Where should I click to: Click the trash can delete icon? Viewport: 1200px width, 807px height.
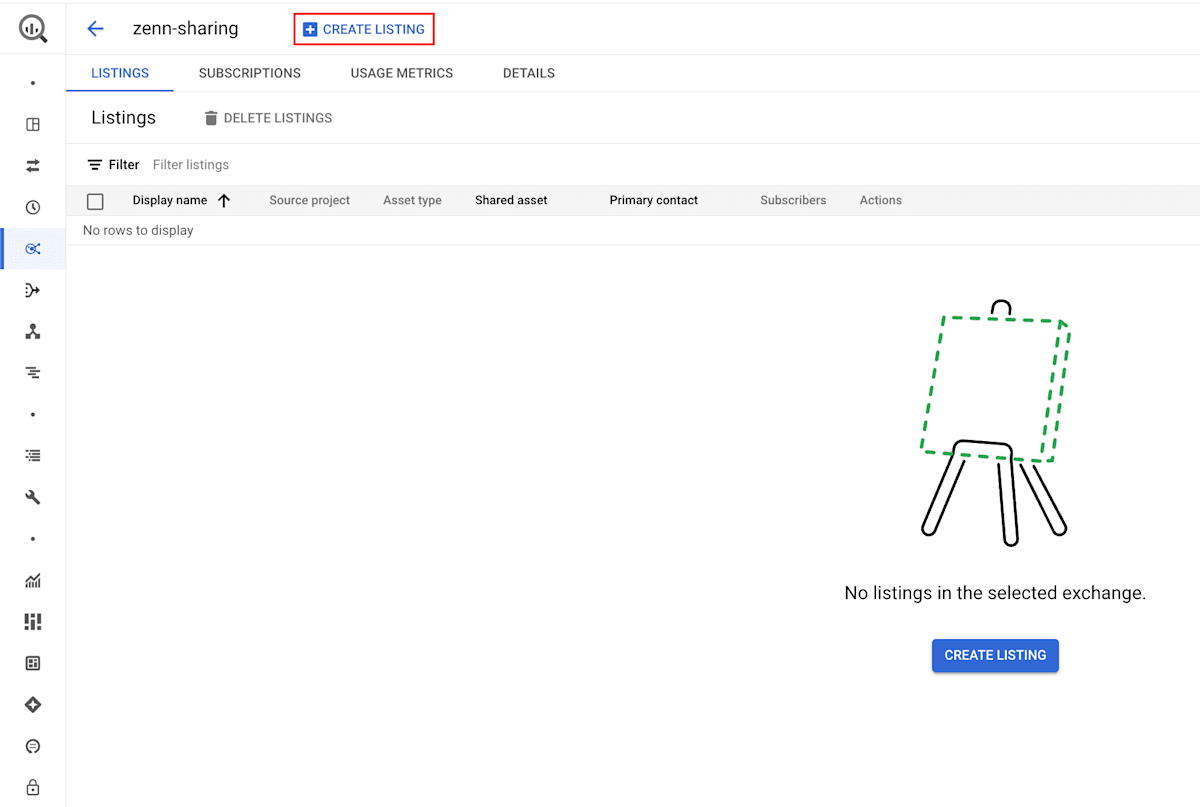coord(211,118)
